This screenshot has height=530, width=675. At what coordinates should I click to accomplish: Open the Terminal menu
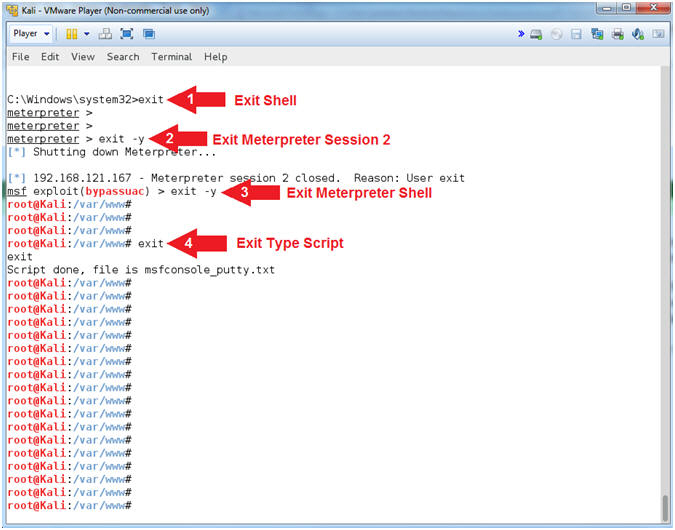172,57
